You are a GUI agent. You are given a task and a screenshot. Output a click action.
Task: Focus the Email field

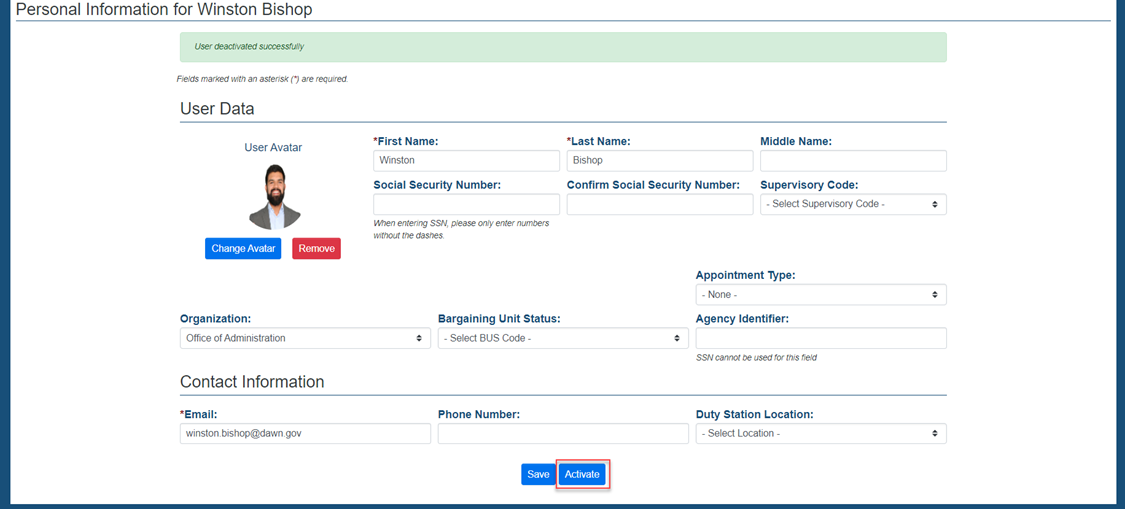click(x=305, y=434)
